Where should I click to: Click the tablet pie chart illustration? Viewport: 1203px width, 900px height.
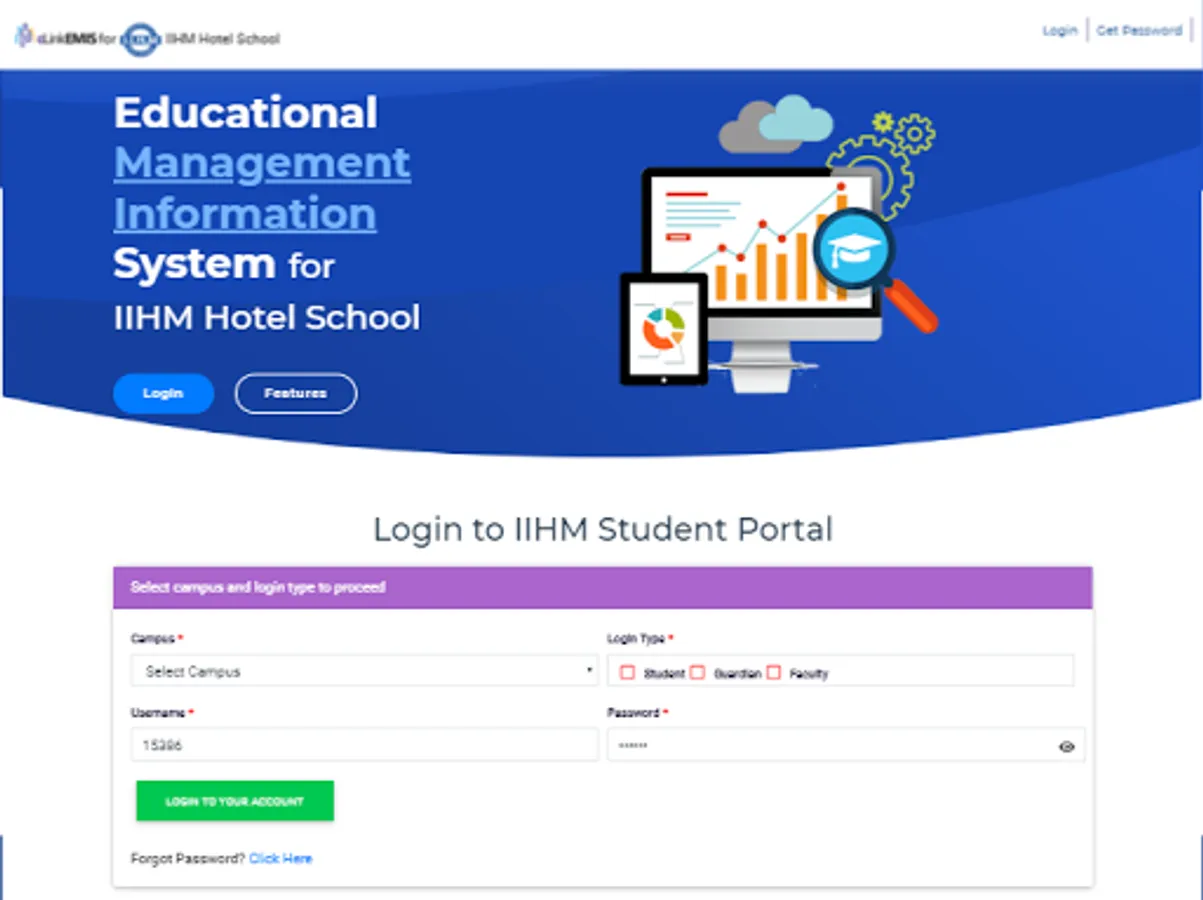[664, 330]
